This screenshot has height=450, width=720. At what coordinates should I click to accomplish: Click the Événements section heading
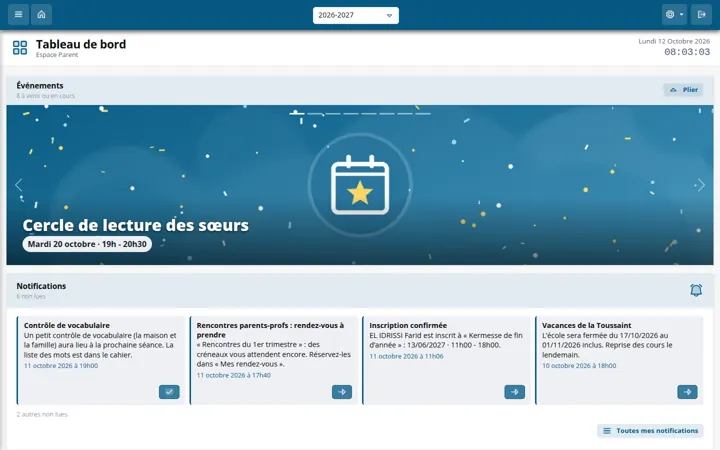pos(40,85)
